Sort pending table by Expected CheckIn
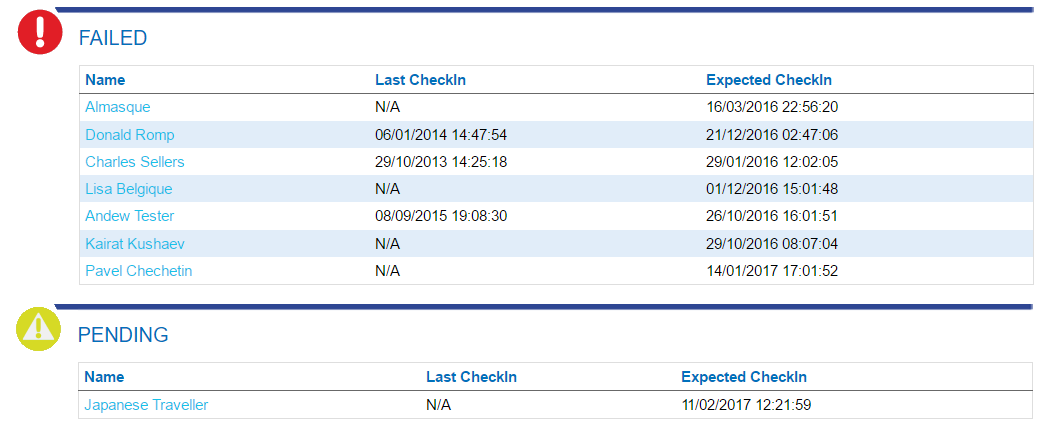The height and width of the screenshot is (424, 1047). click(744, 377)
